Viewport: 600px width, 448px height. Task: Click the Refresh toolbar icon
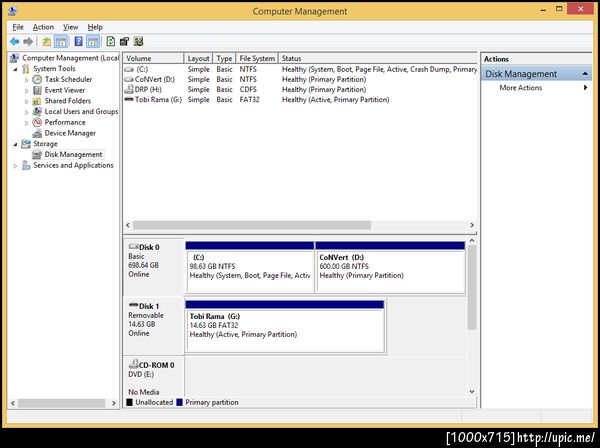[x=111, y=41]
